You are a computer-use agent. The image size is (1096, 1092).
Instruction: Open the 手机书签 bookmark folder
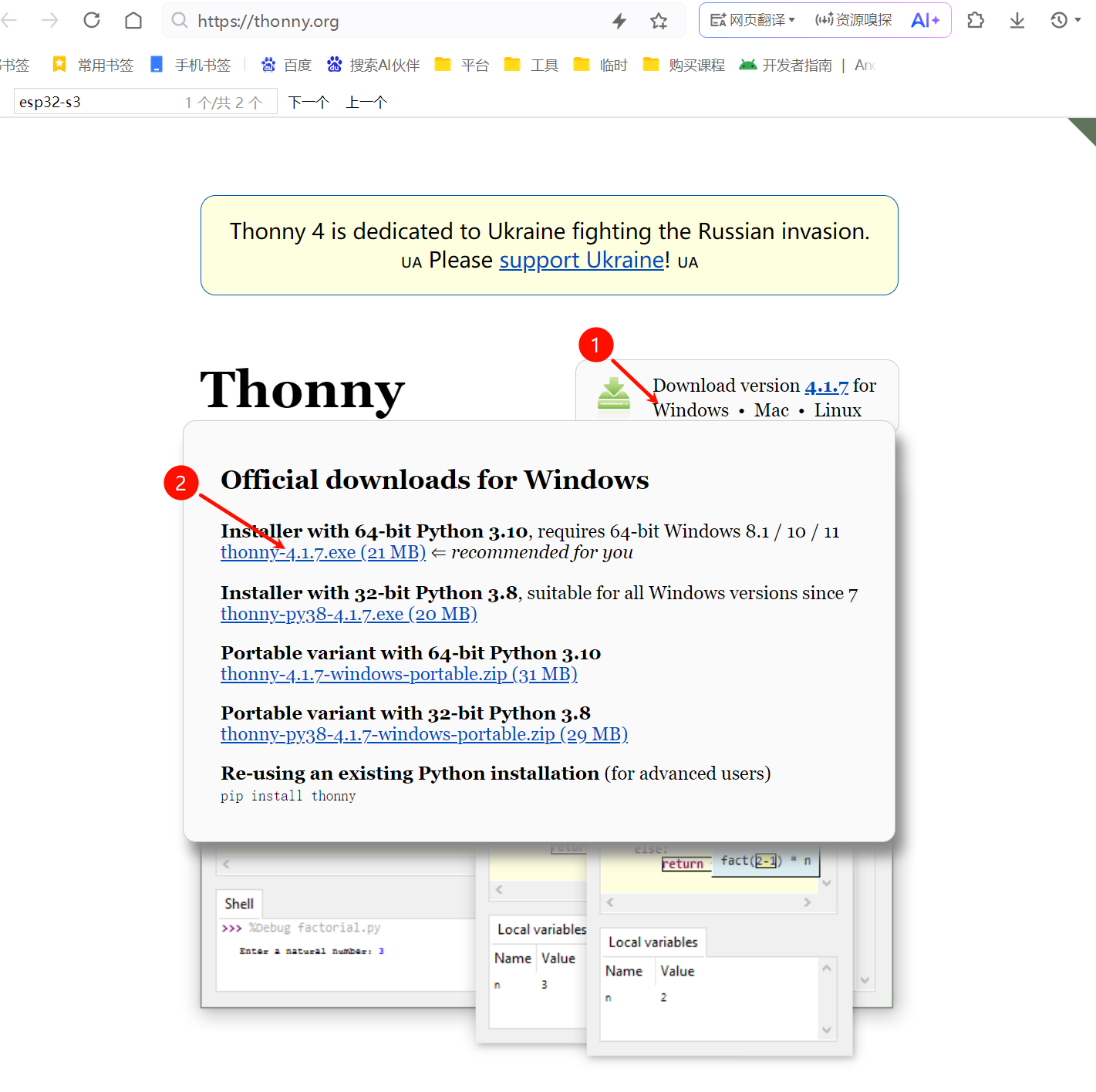[190, 65]
